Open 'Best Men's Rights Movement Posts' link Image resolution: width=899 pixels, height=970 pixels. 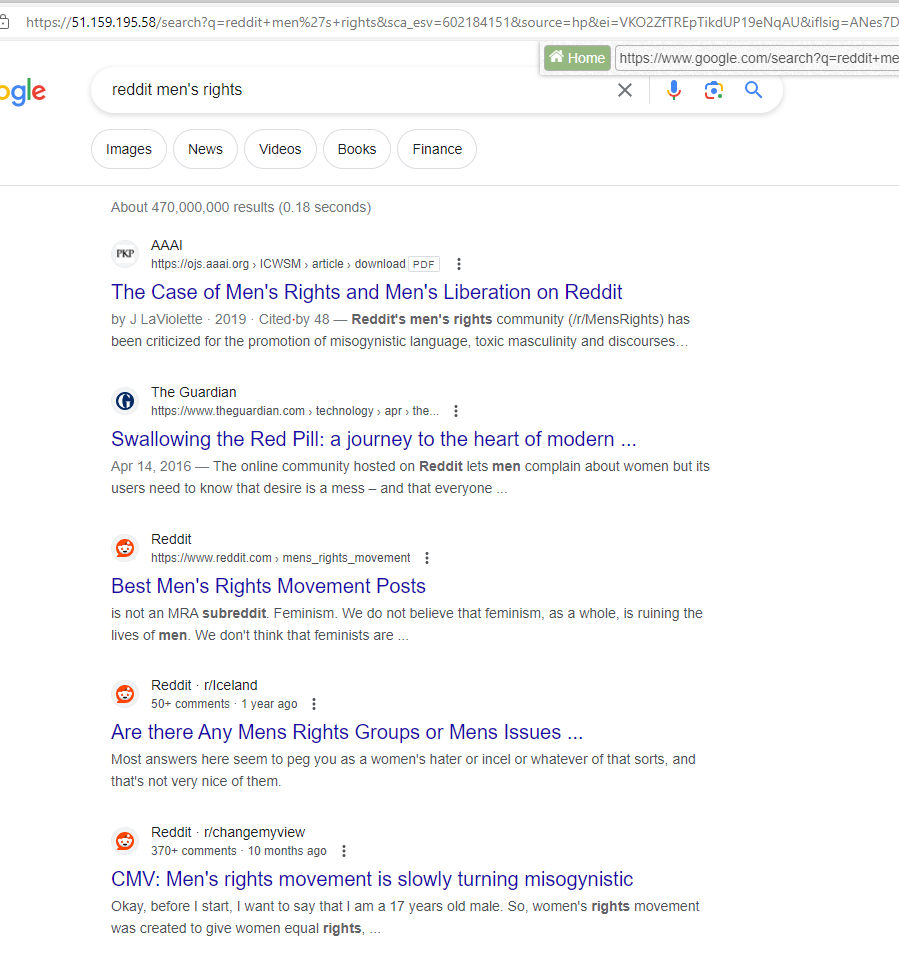(x=269, y=586)
